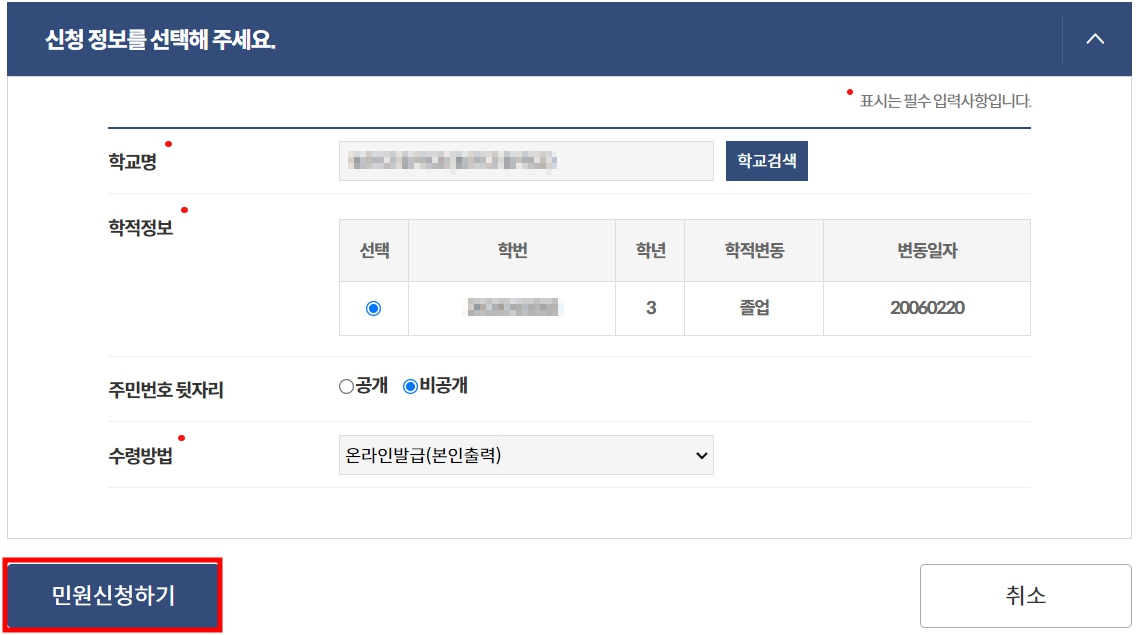Click inside the 학교명 input field
Image resolution: width=1141 pixels, height=635 pixels.
(525, 161)
